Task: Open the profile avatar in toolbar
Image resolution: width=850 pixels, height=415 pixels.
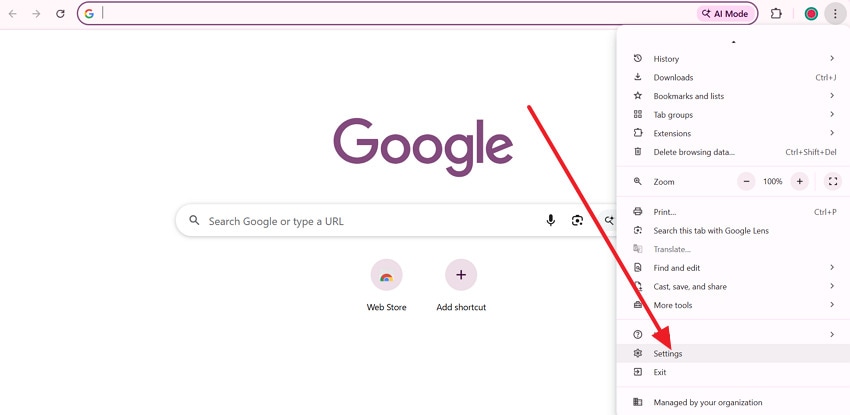Action: point(811,14)
